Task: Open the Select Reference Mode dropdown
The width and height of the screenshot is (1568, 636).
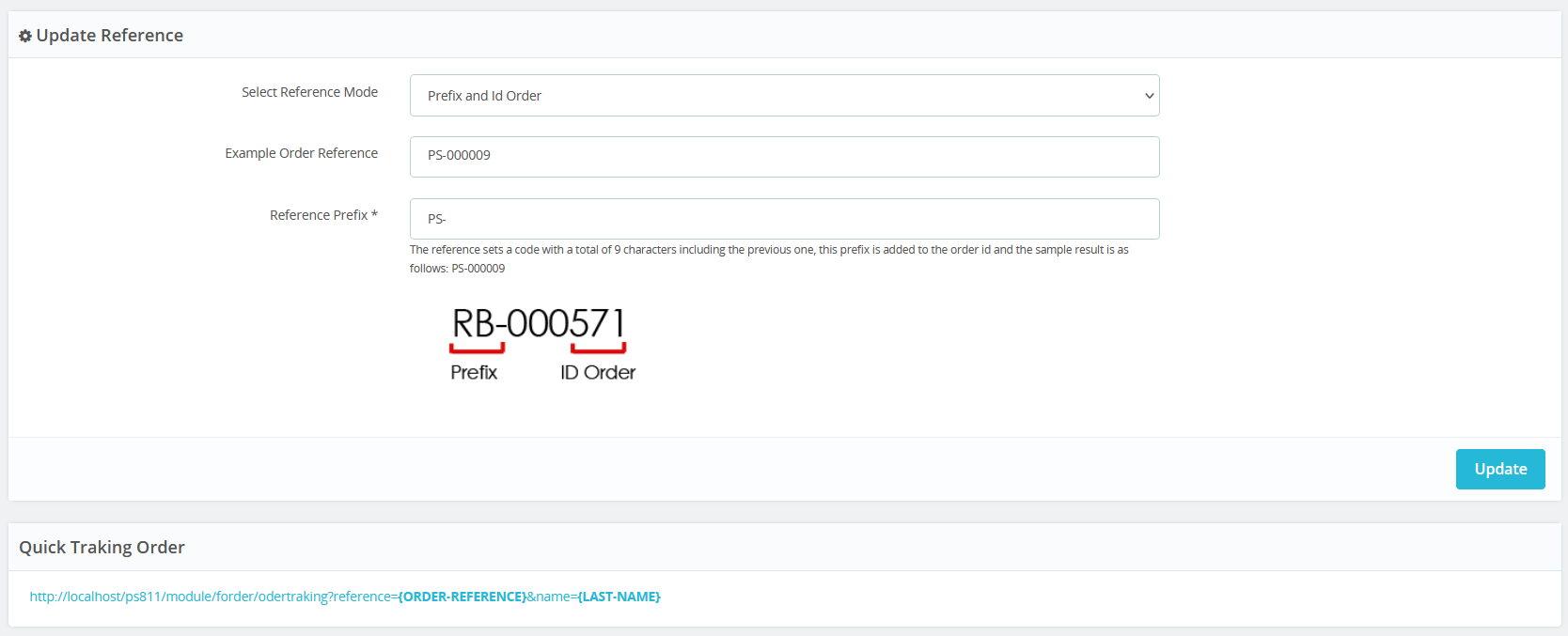Action: 784,96
